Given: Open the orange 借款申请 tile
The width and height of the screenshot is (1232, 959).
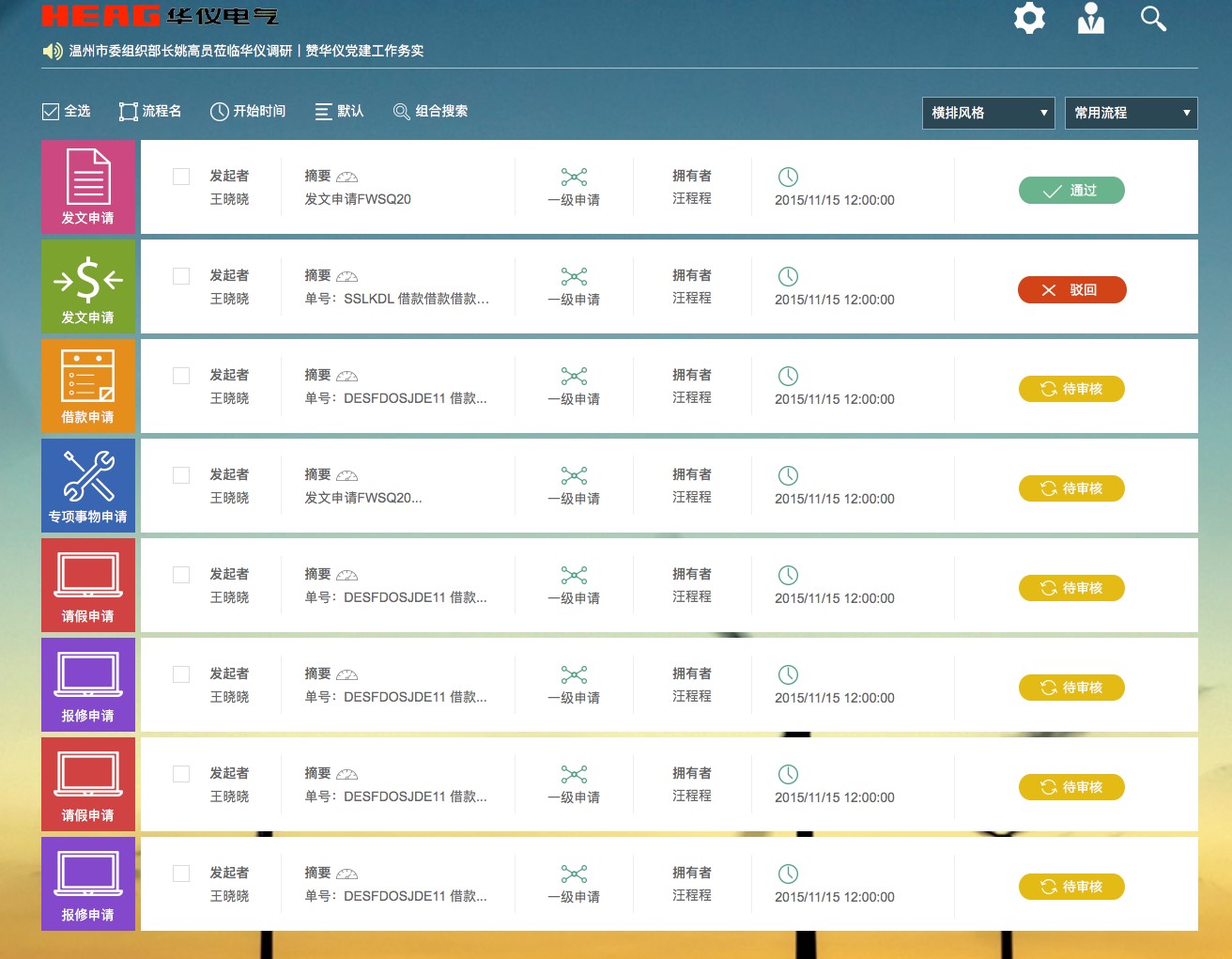Looking at the screenshot, I should point(88,386).
